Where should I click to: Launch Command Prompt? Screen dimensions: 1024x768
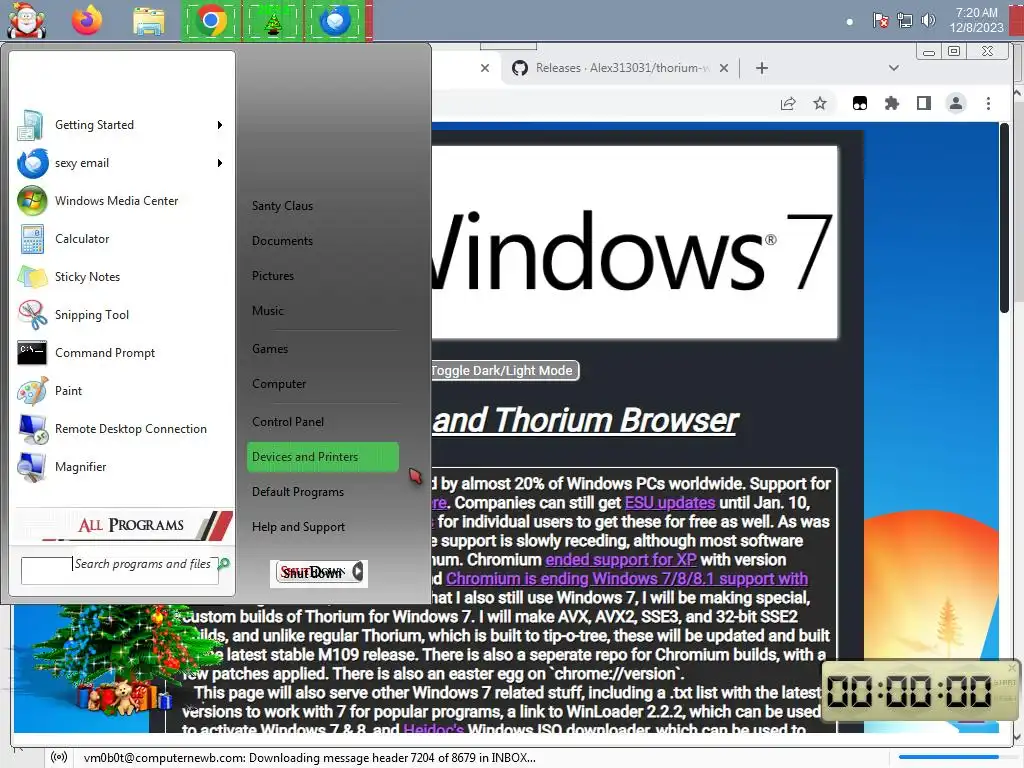click(x=121, y=353)
